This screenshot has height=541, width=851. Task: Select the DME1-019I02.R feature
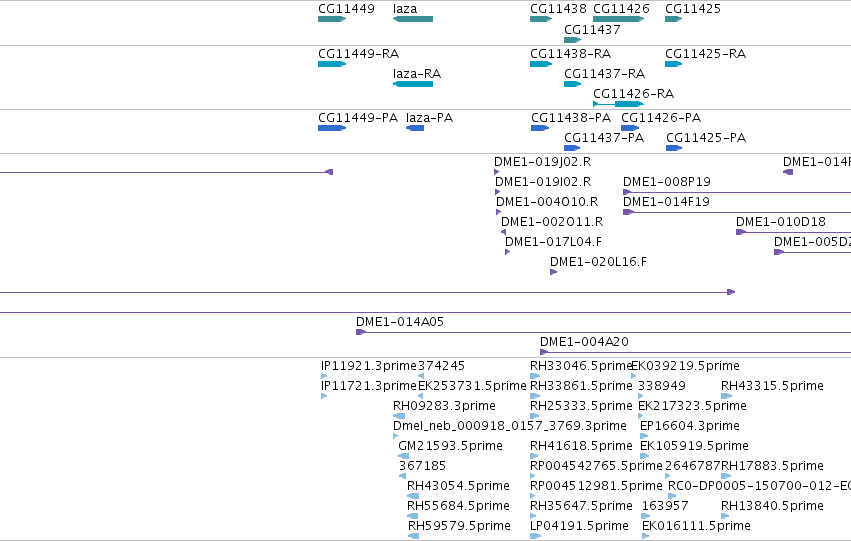pos(498,192)
